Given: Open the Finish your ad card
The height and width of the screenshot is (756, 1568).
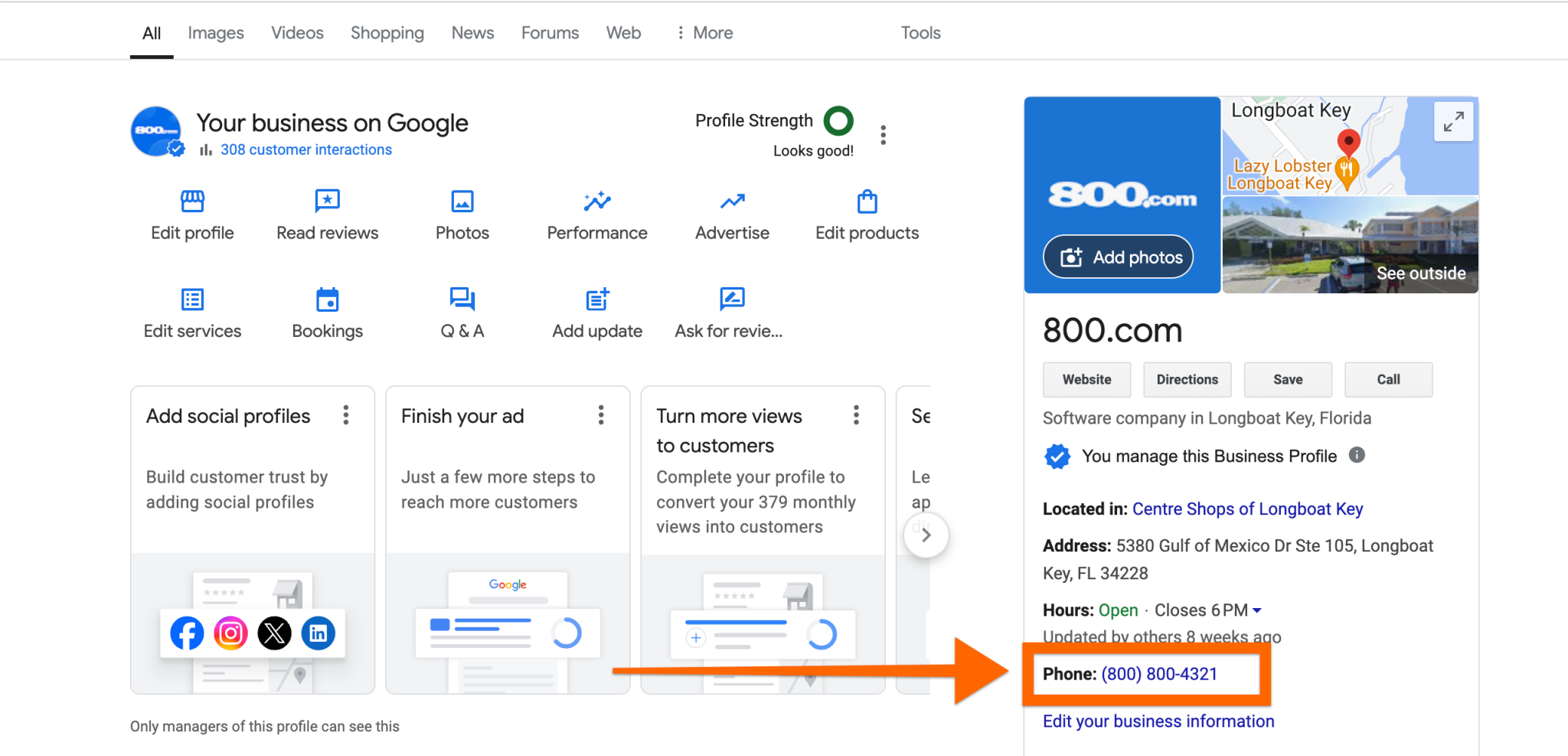Looking at the screenshot, I should pos(508,540).
